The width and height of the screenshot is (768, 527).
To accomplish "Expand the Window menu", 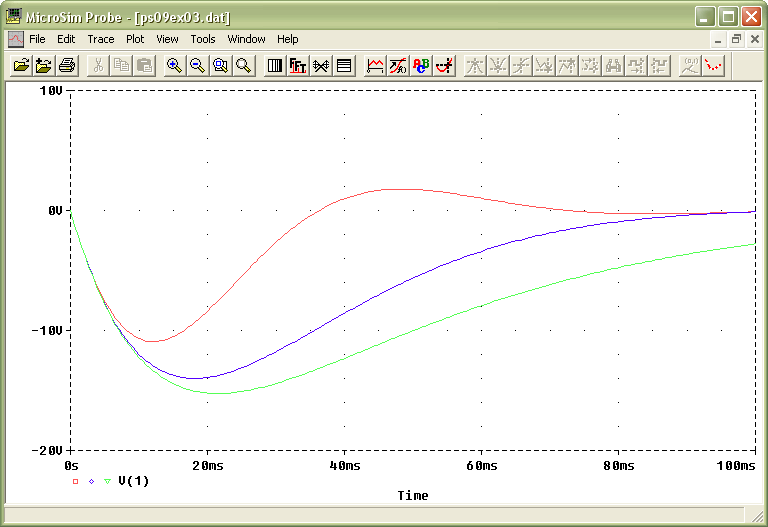I will click(x=246, y=39).
